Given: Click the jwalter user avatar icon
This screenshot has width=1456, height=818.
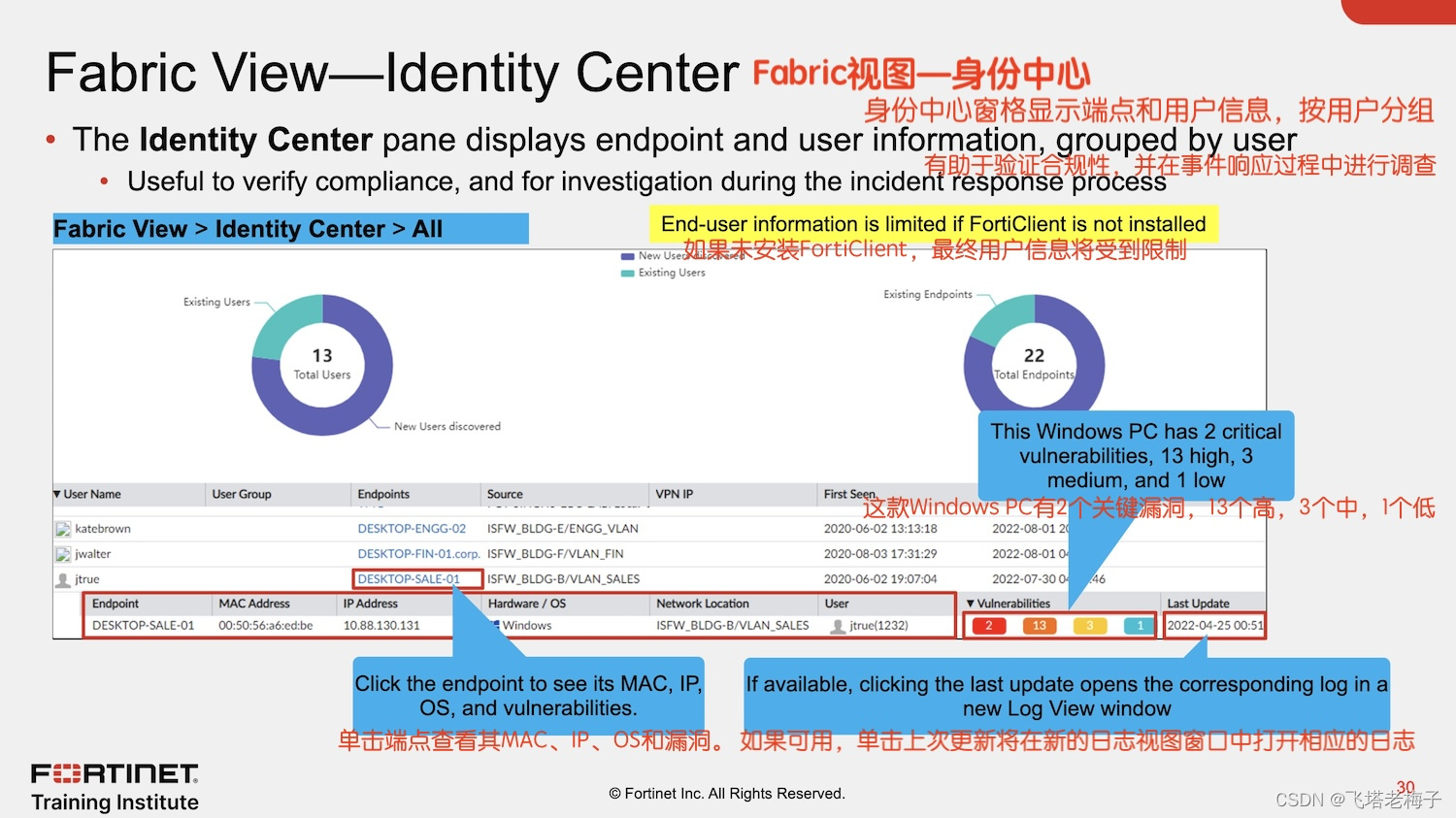Looking at the screenshot, I should pos(63,554).
